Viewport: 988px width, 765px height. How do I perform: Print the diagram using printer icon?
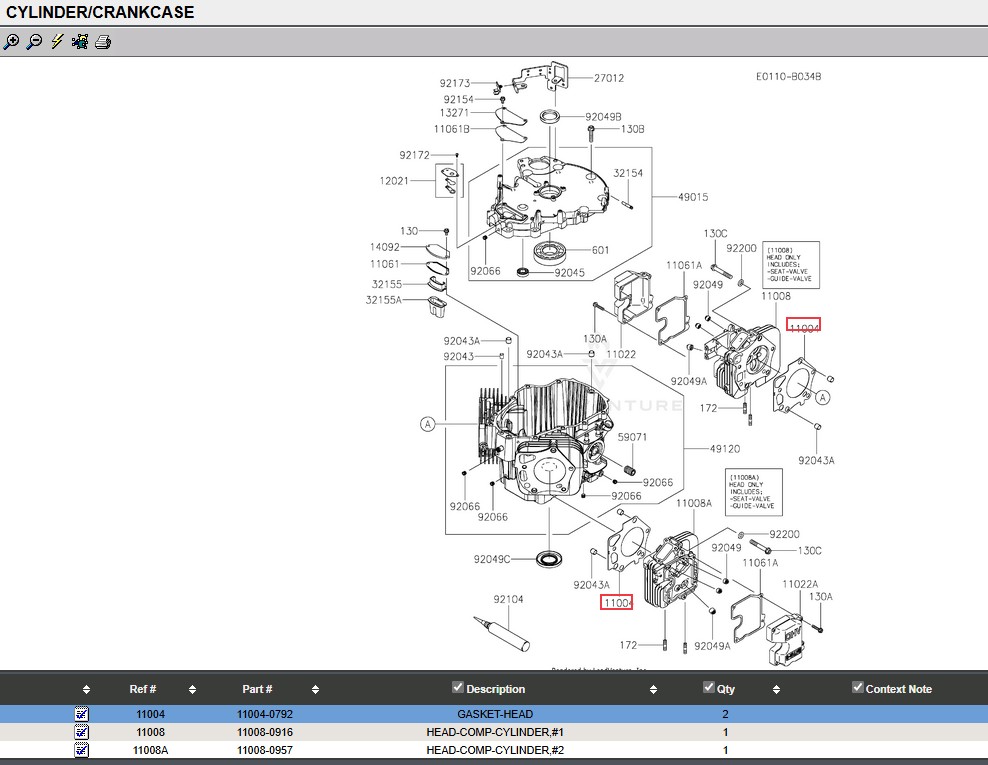pyautogui.click(x=103, y=42)
